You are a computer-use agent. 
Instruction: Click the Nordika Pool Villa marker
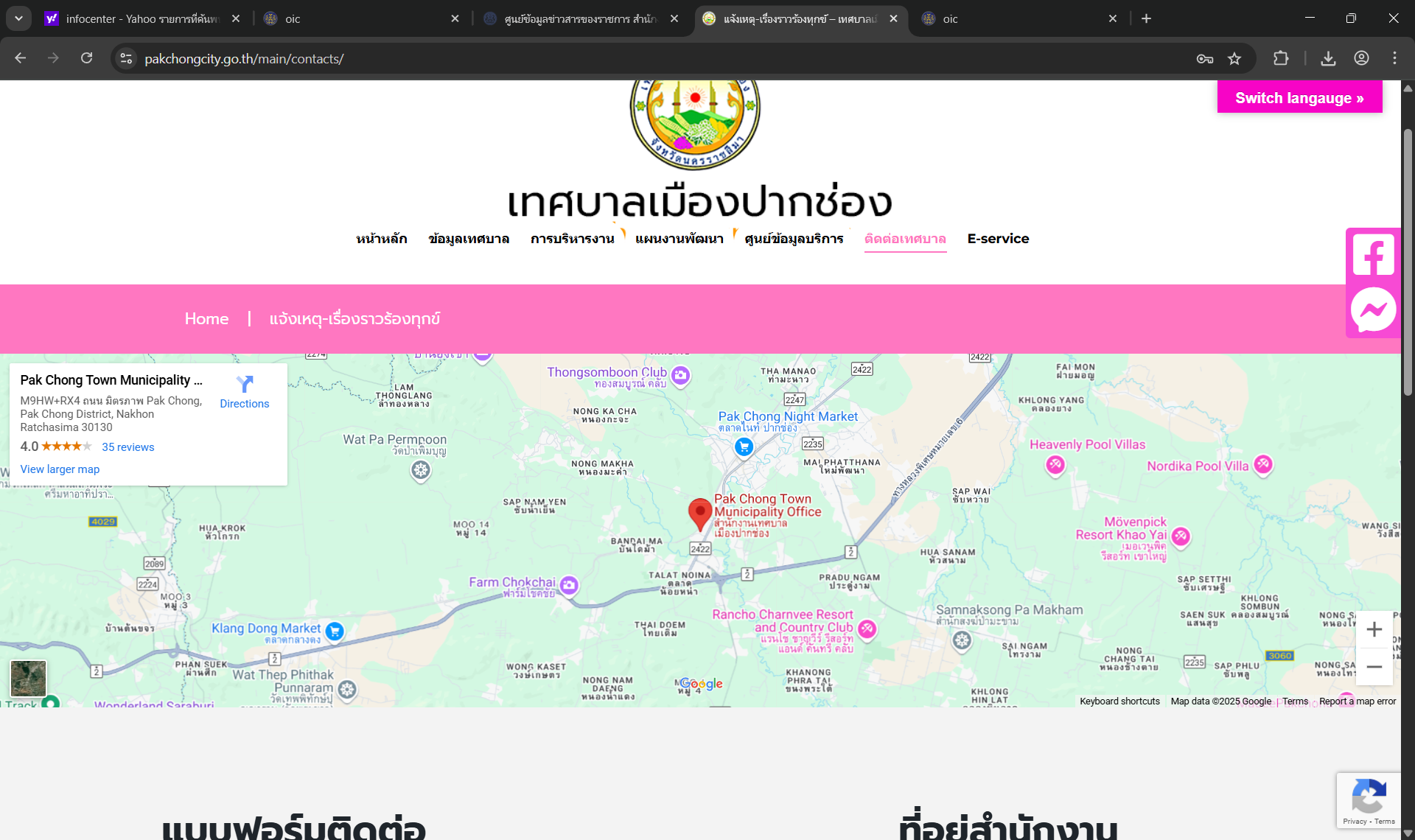1263,463
